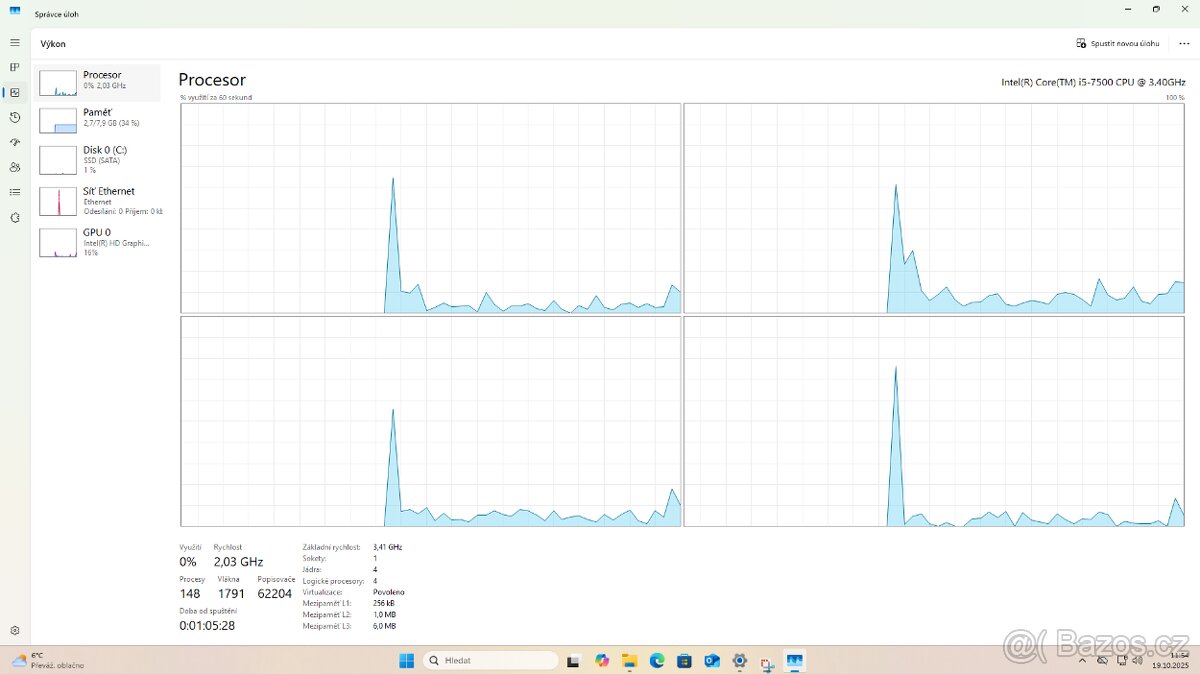
Task: Open the Users view in sidebar
Action: tap(14, 167)
